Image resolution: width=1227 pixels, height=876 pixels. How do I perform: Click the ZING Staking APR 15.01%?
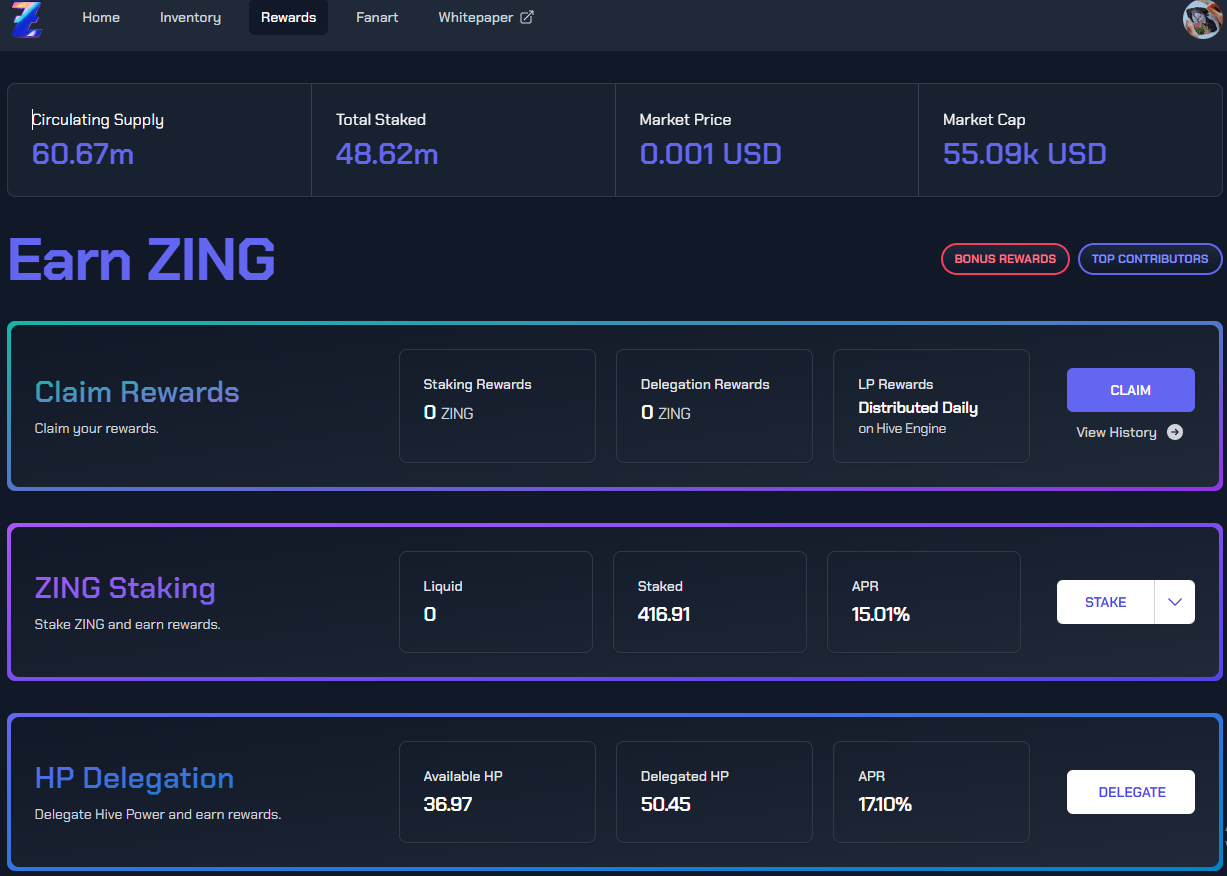[x=881, y=614]
